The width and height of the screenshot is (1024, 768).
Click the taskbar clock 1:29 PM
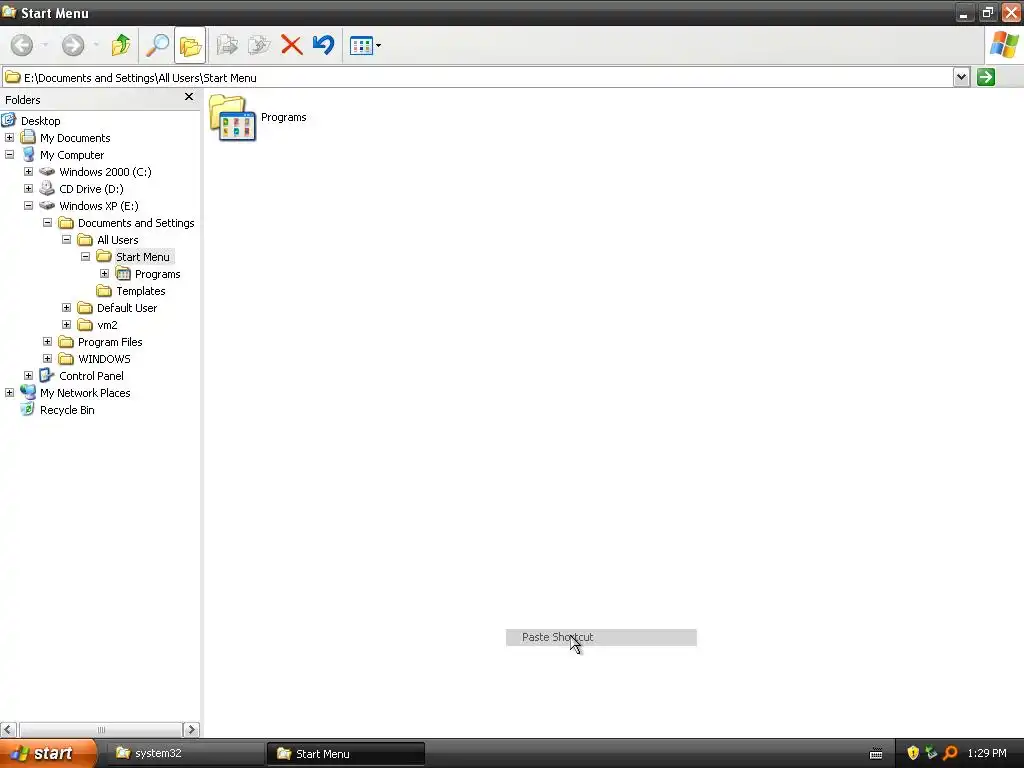pyautogui.click(x=987, y=753)
